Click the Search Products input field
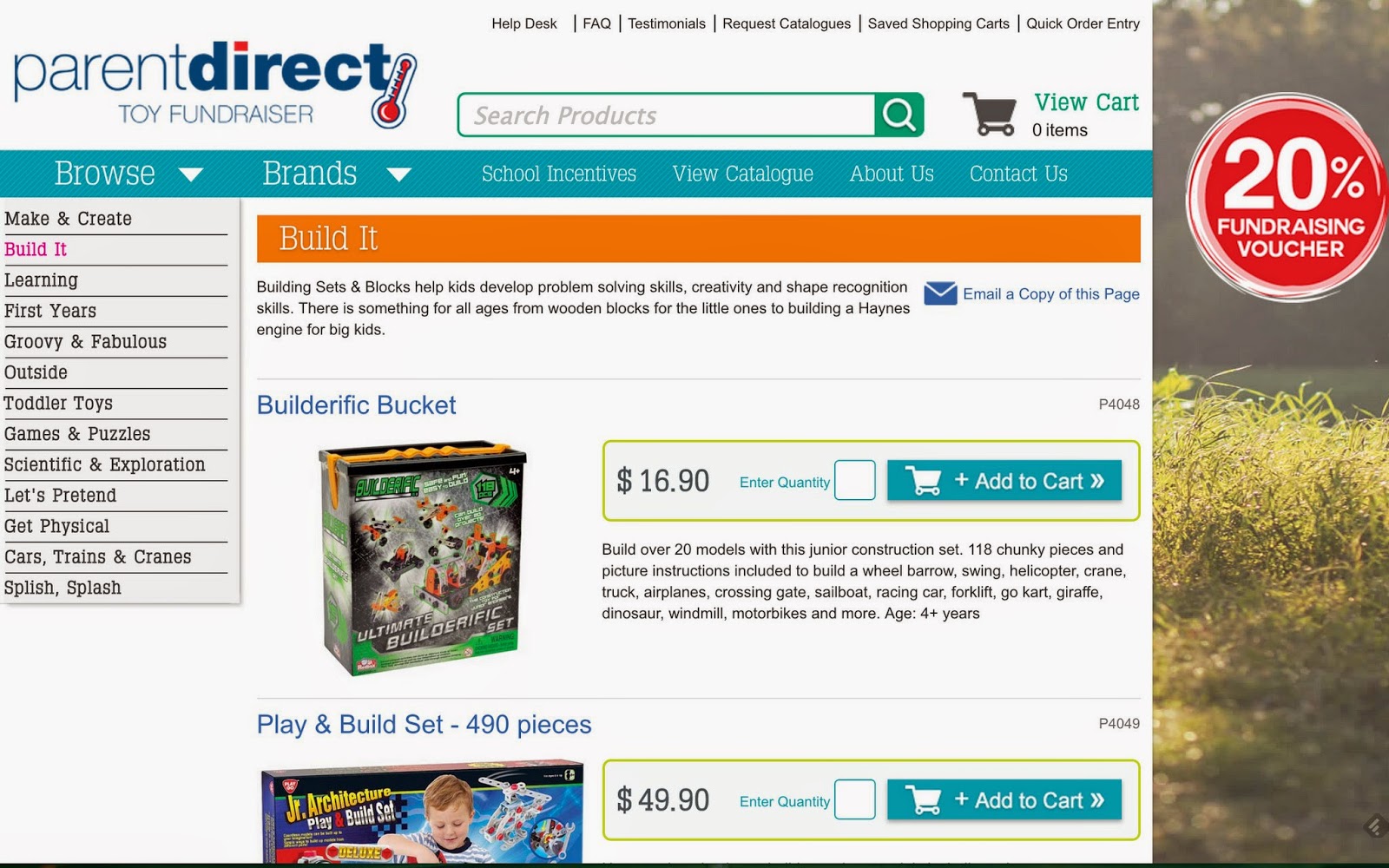 tap(667, 115)
